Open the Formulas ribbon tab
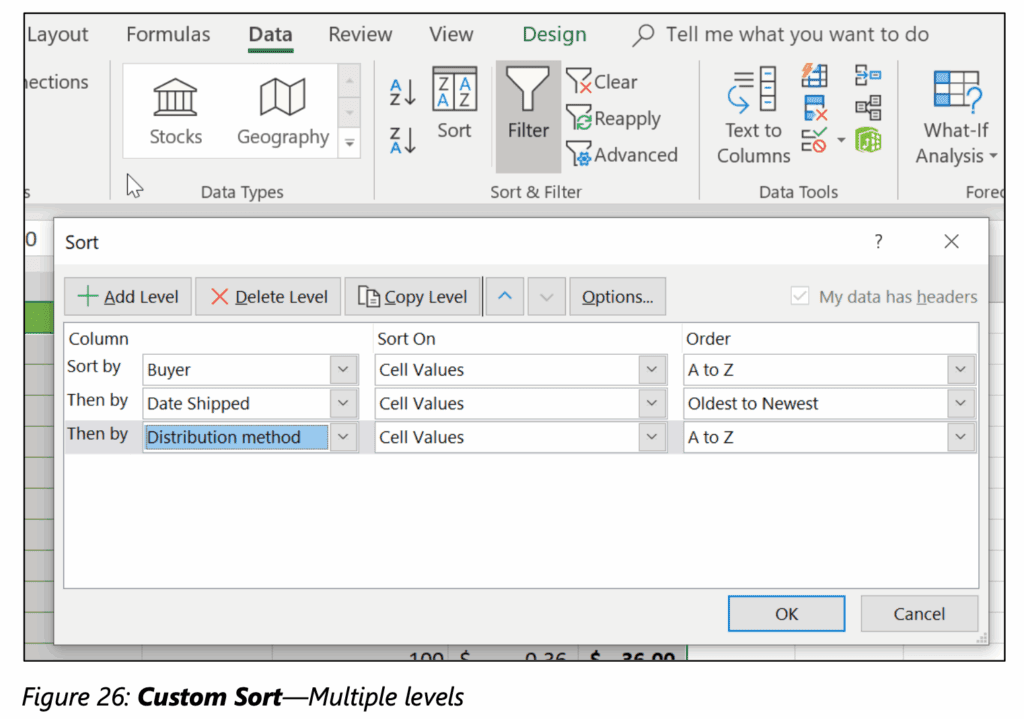Image resolution: width=1024 pixels, height=719 pixels. pyautogui.click(x=167, y=33)
